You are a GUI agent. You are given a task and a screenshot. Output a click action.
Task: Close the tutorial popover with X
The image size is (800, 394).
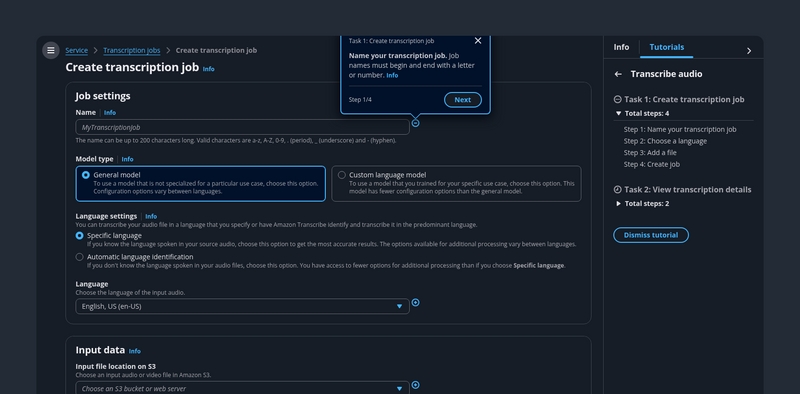(478, 41)
